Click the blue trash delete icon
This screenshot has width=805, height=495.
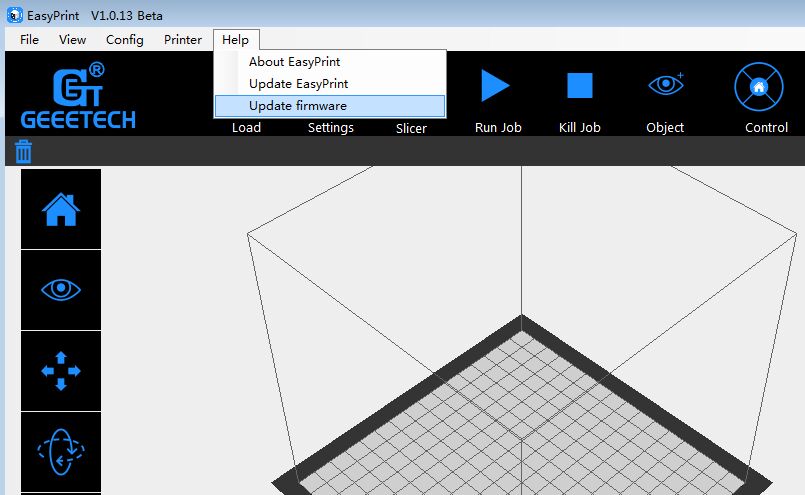click(x=24, y=152)
